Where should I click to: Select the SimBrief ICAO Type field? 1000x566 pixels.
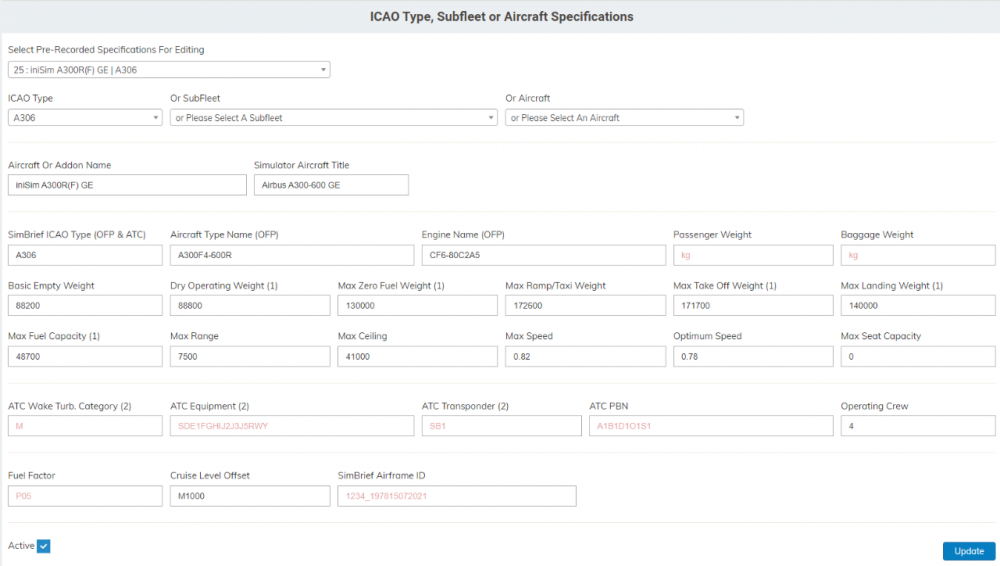[x=85, y=255]
